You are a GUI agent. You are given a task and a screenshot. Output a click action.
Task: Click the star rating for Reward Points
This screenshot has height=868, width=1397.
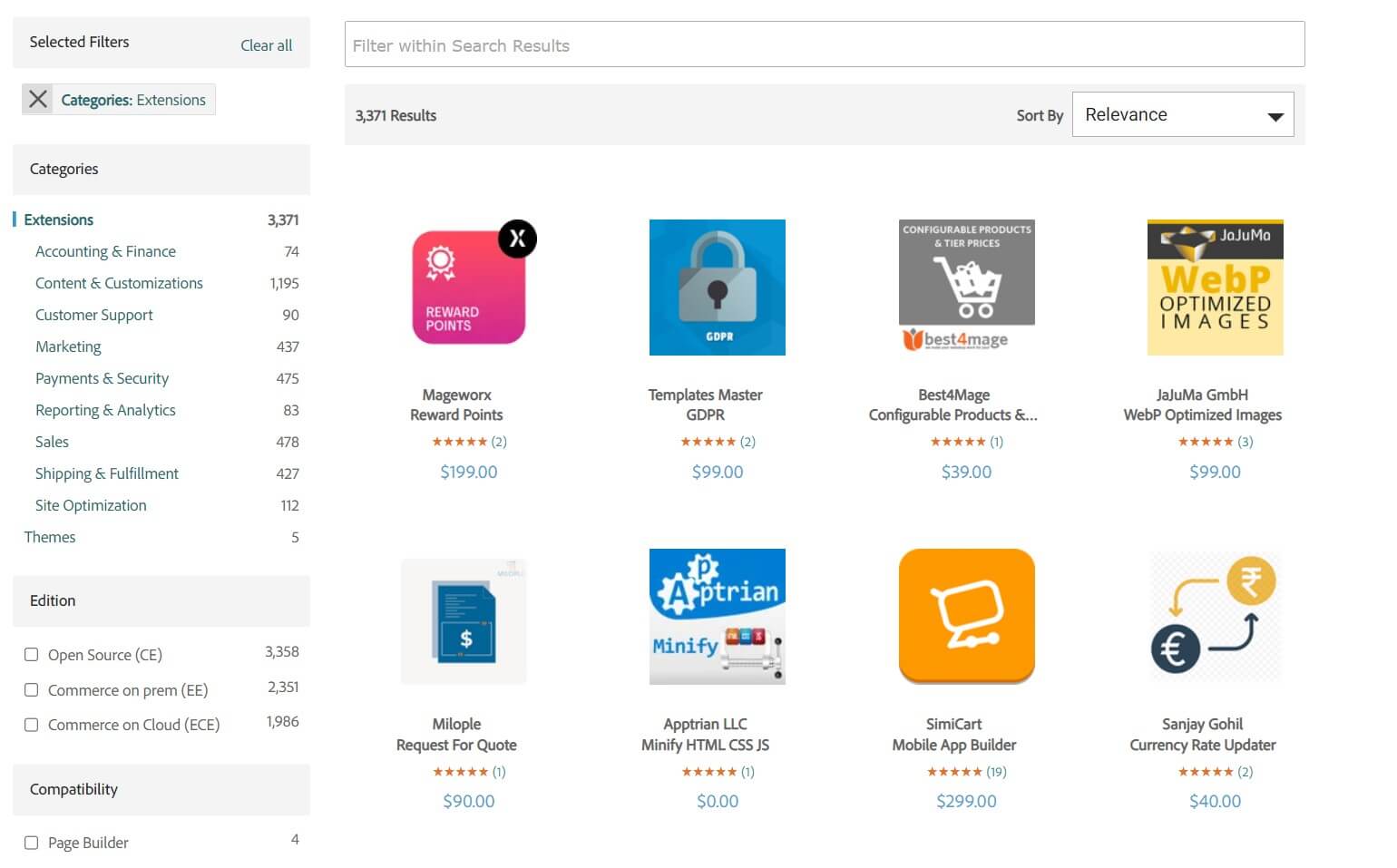click(459, 442)
